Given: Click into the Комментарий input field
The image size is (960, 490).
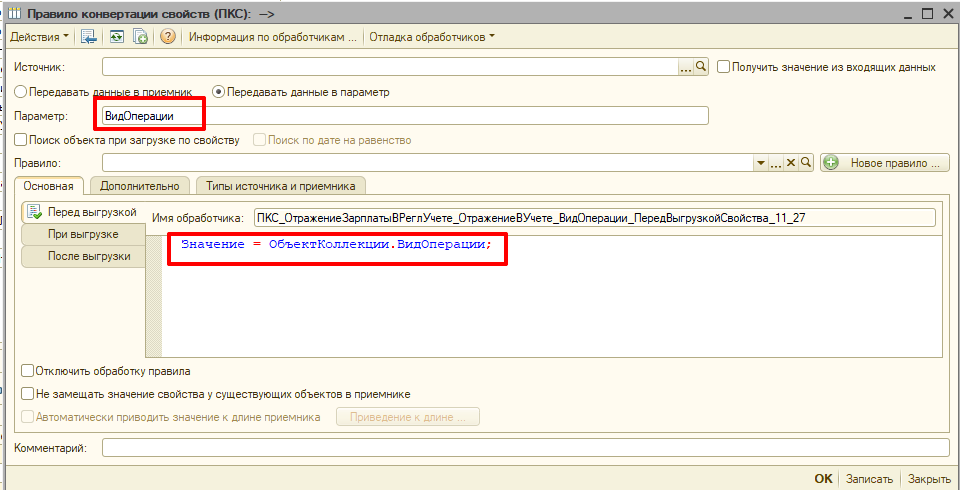Looking at the screenshot, I should [525, 448].
